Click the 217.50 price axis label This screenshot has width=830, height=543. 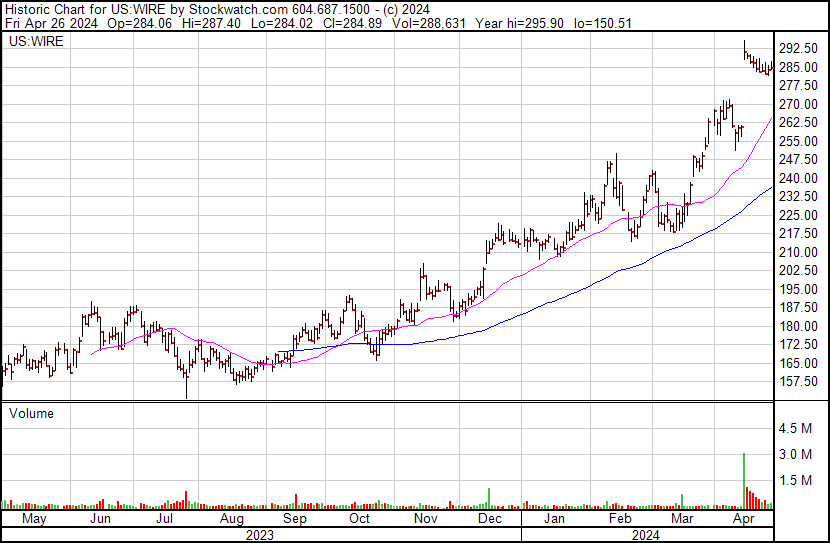coord(798,233)
